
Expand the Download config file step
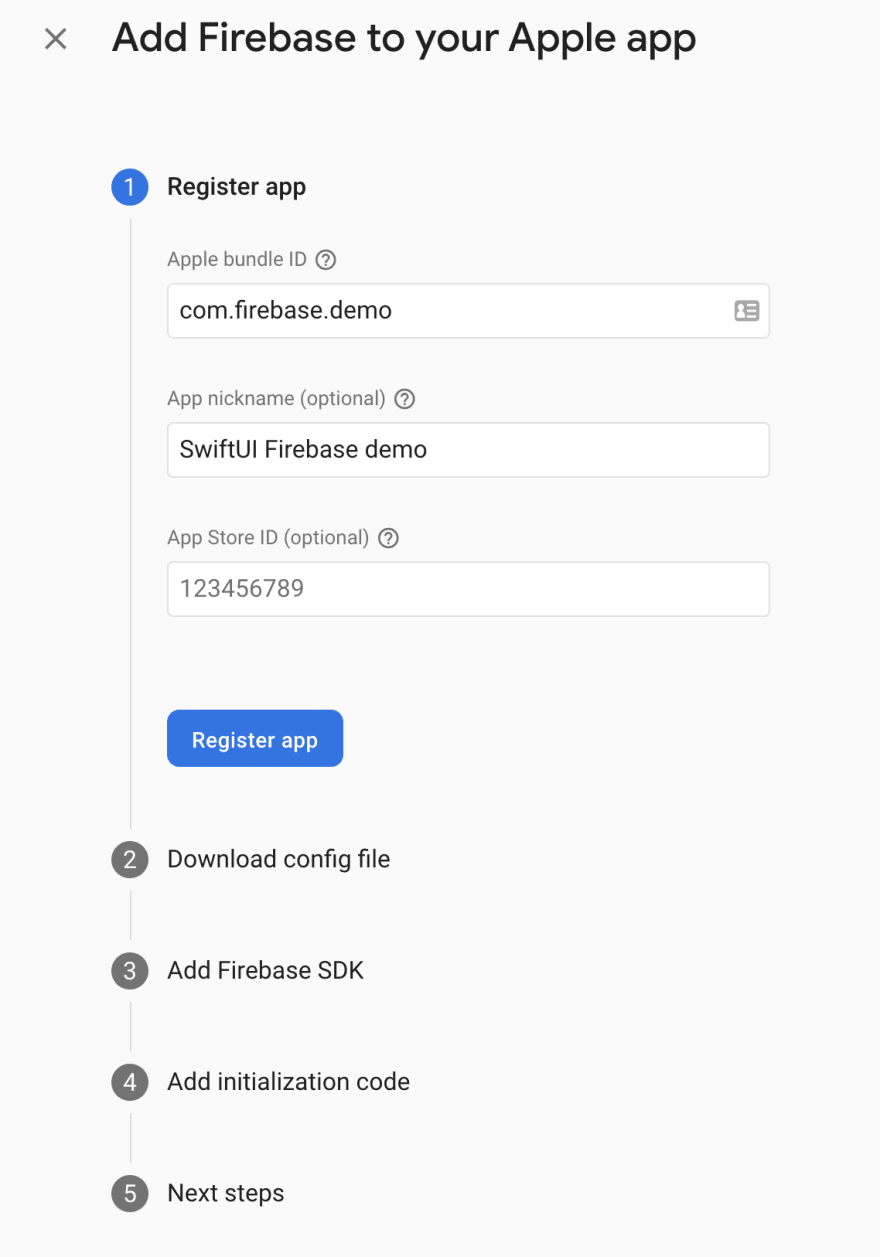(279, 859)
